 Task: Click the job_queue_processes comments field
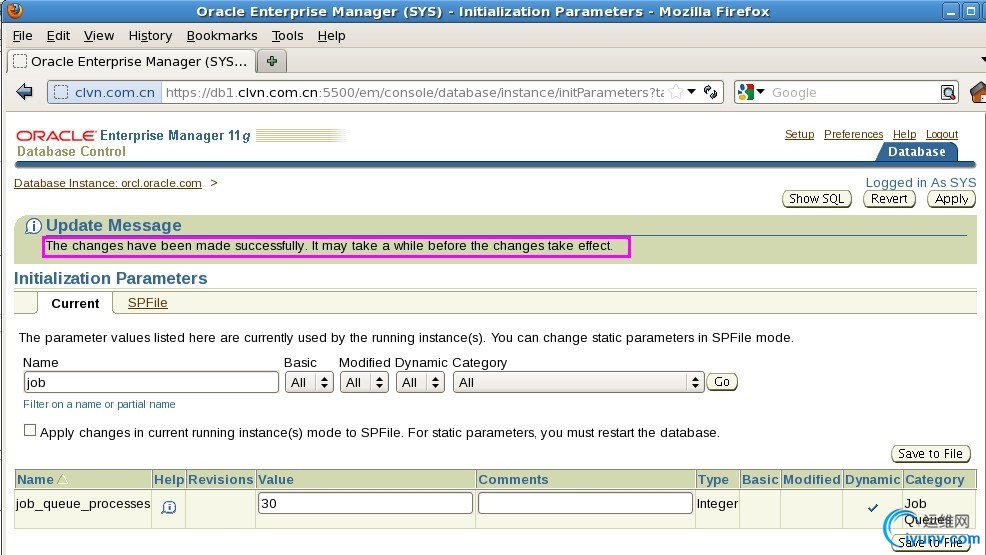click(585, 503)
